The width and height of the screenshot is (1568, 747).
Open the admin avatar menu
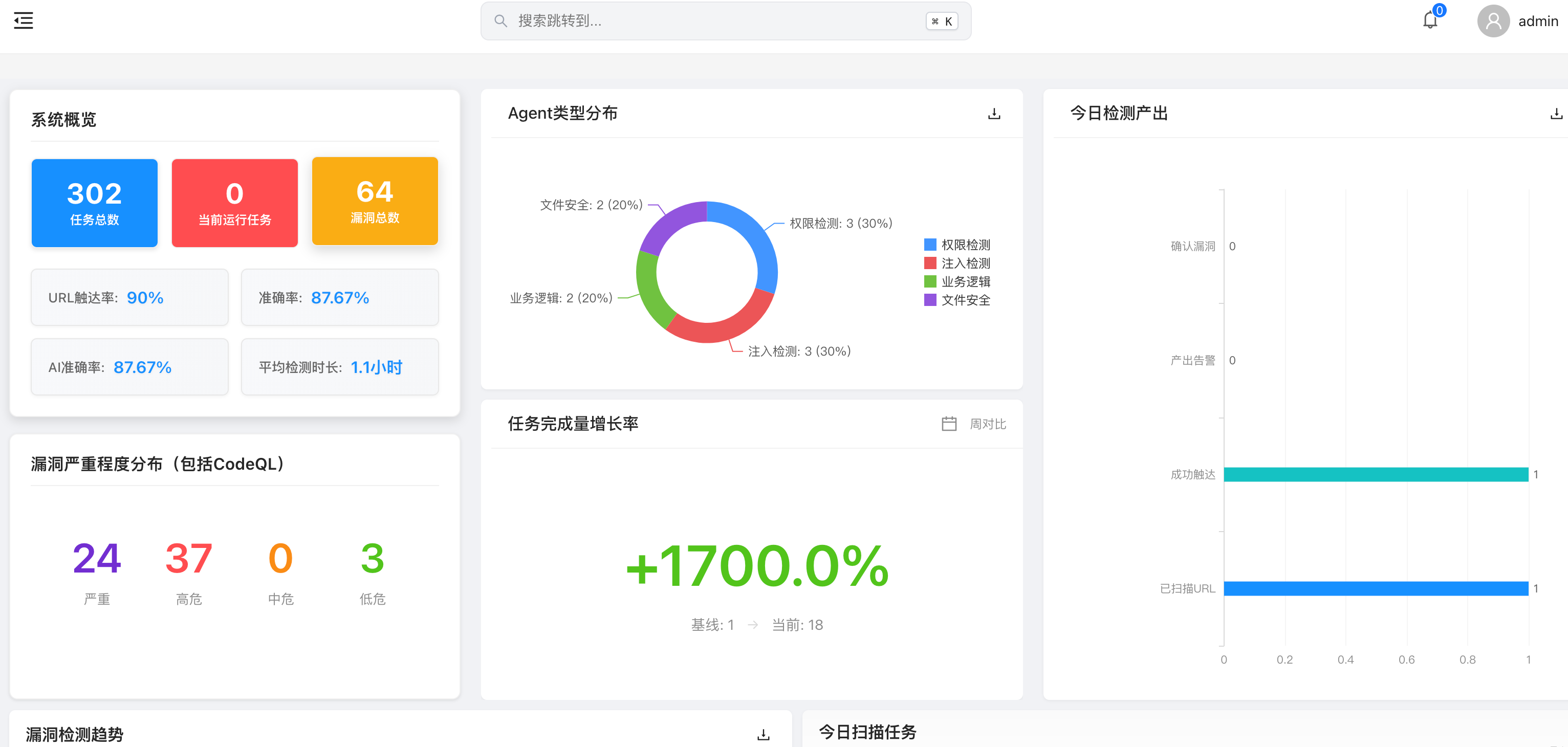coord(1493,21)
